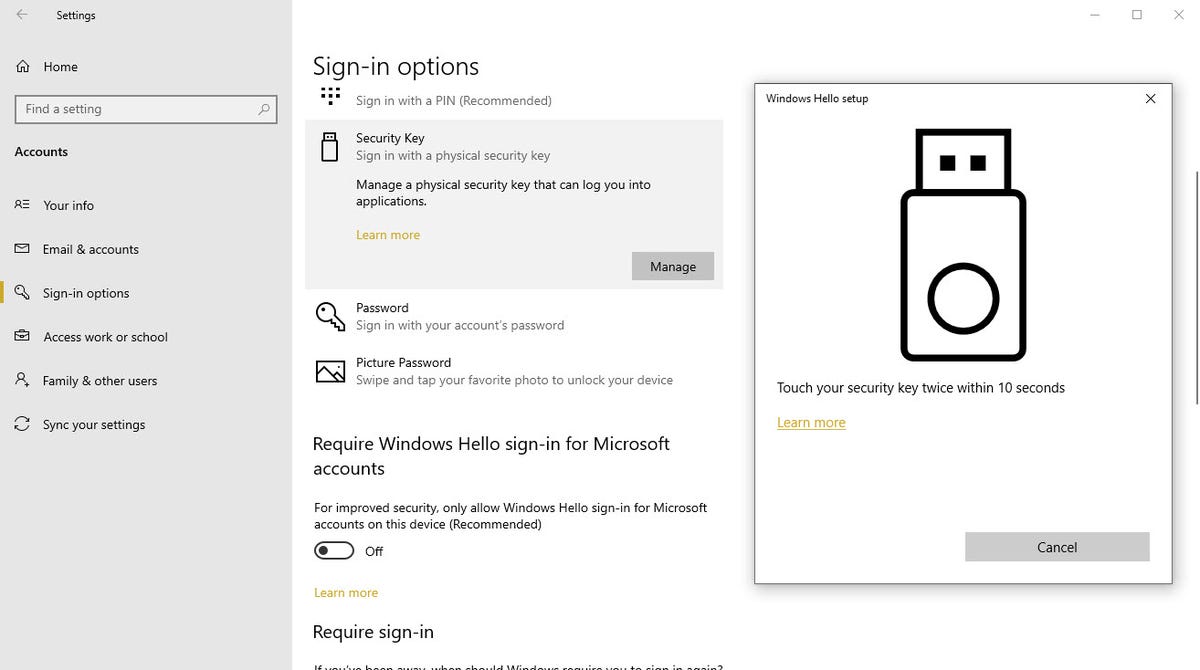Image resolution: width=1200 pixels, height=670 pixels.
Task: Close the Windows Hello setup dialog
Action: pos(1150,98)
